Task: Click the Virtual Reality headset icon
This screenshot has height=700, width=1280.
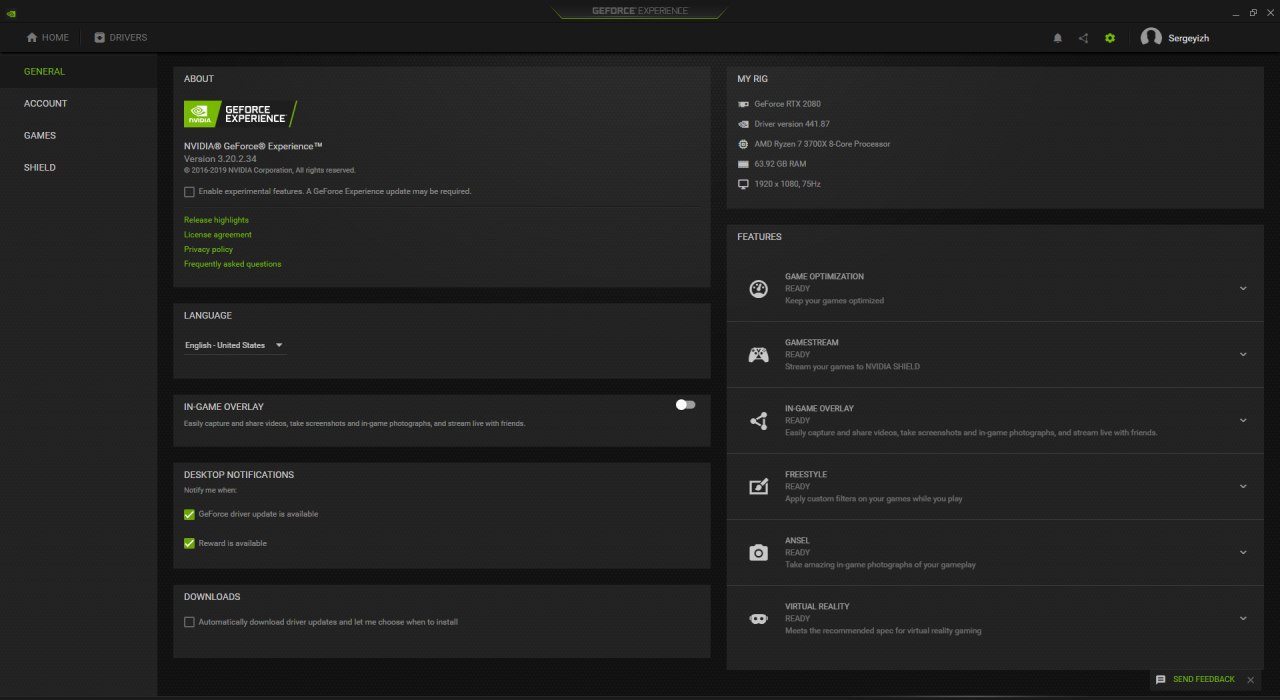Action: [x=758, y=619]
